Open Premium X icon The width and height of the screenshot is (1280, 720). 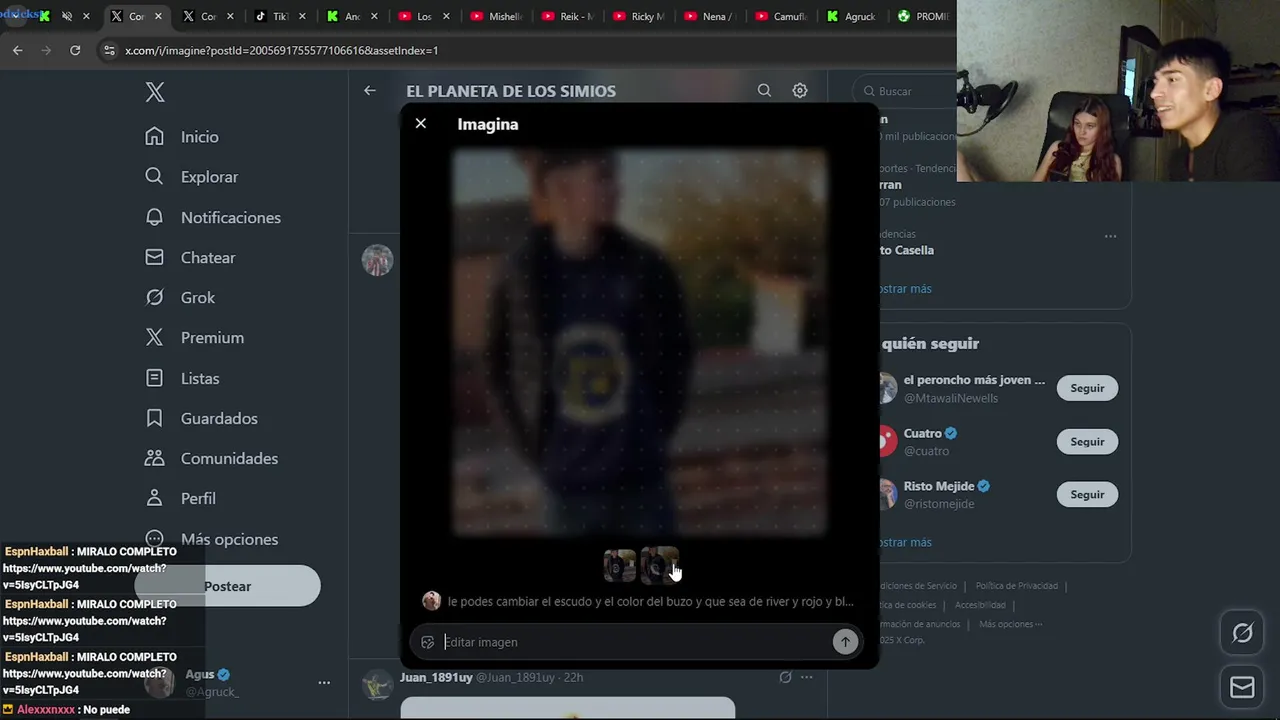[x=154, y=337]
